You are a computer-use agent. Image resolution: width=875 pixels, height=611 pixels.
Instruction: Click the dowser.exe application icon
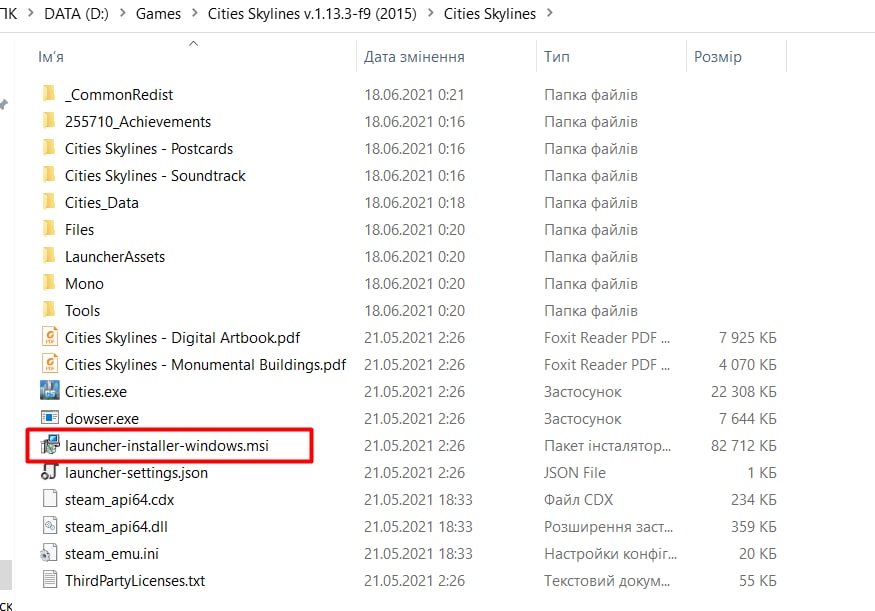50,417
